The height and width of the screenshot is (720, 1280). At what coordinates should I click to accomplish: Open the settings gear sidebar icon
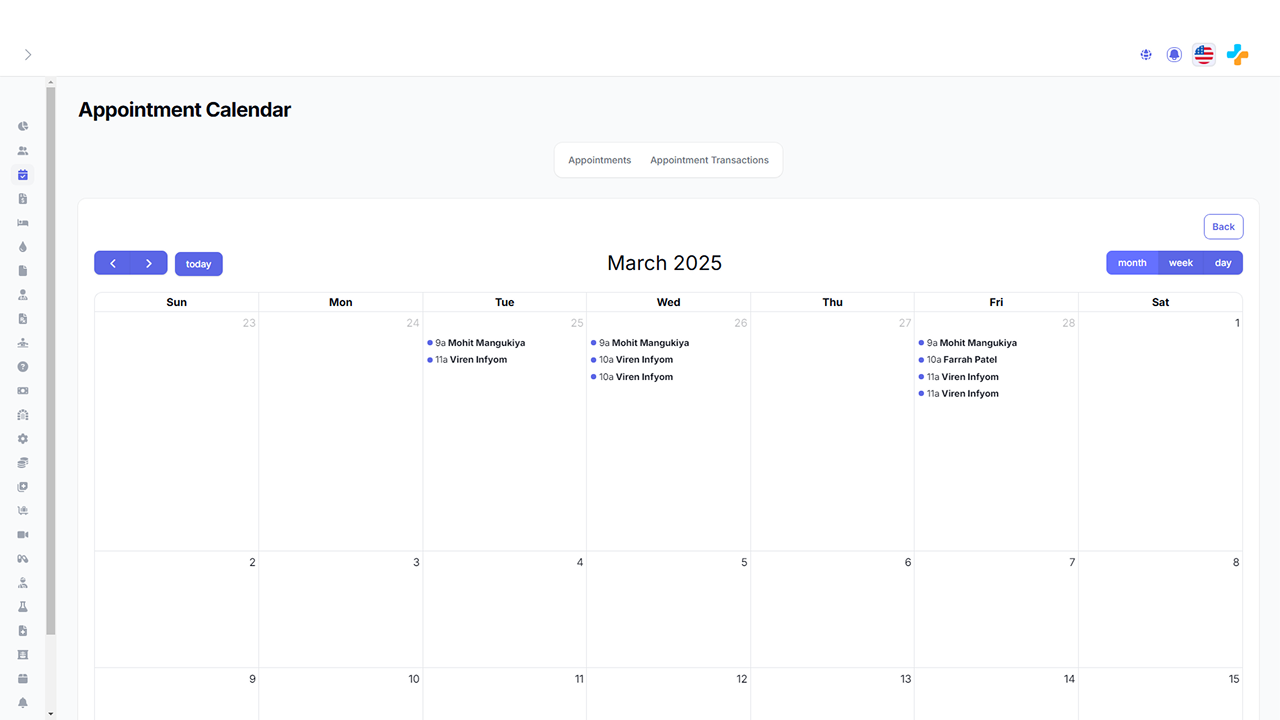[23, 439]
